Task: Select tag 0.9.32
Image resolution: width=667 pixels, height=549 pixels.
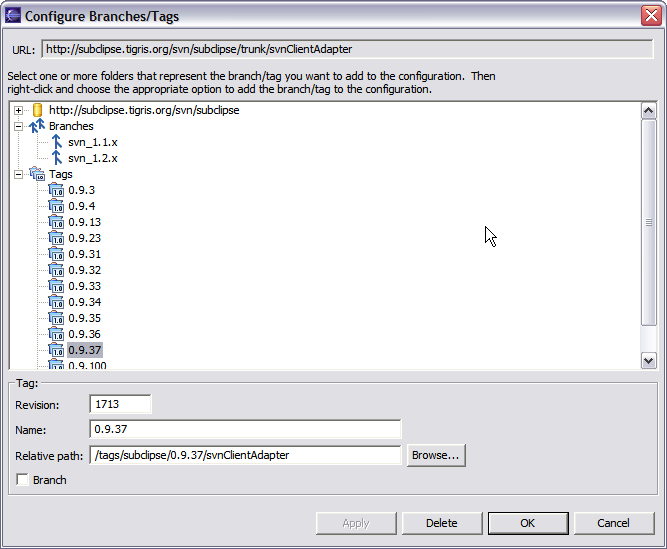Action: [85, 270]
